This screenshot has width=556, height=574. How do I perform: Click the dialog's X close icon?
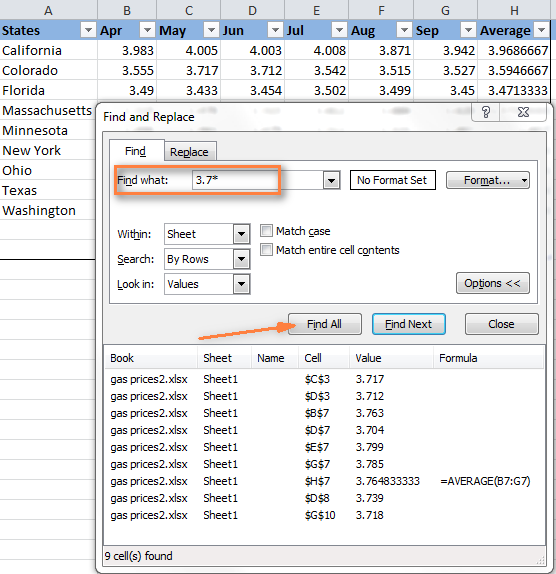(x=523, y=112)
